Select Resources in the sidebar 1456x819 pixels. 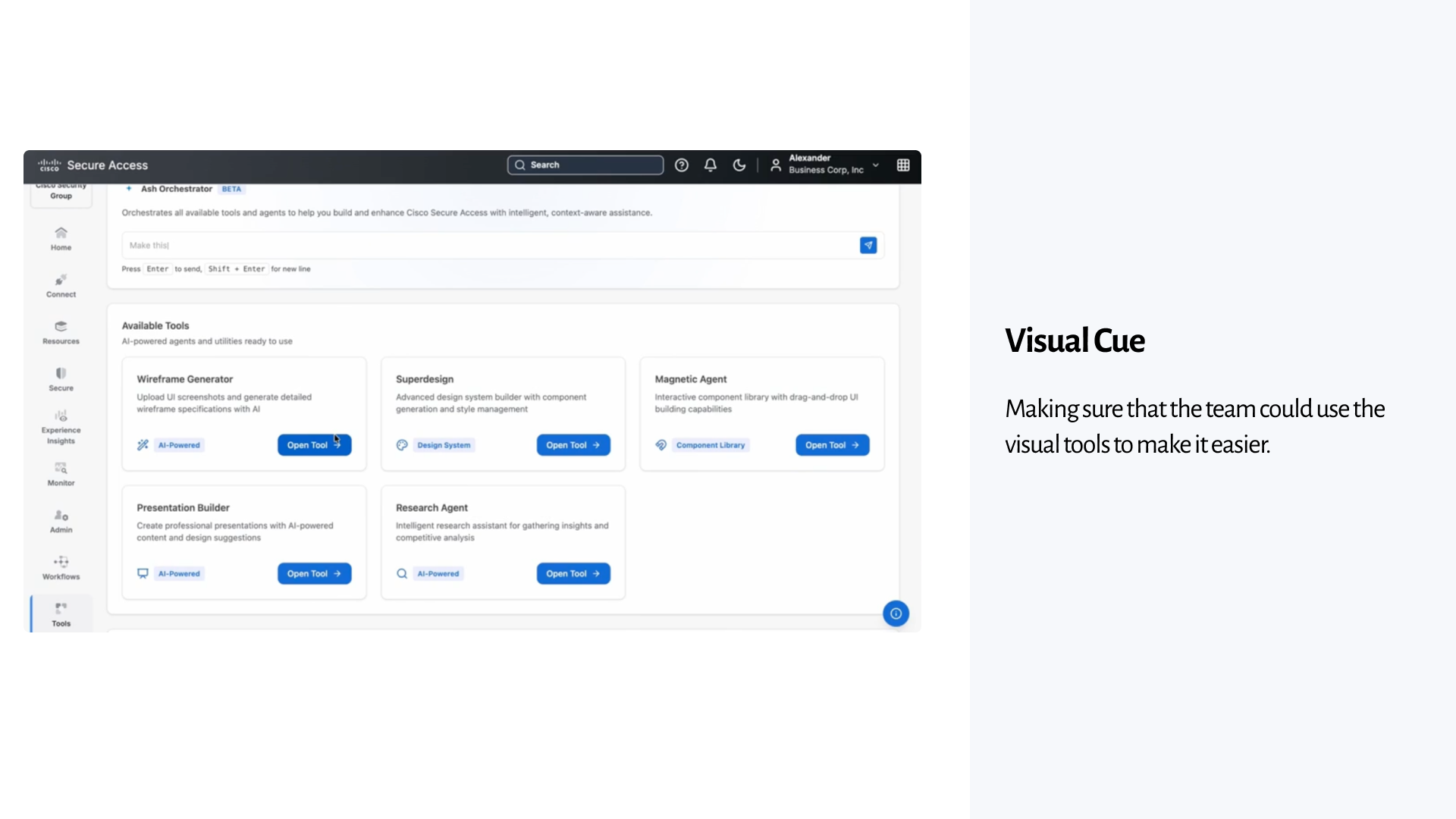pos(61,332)
